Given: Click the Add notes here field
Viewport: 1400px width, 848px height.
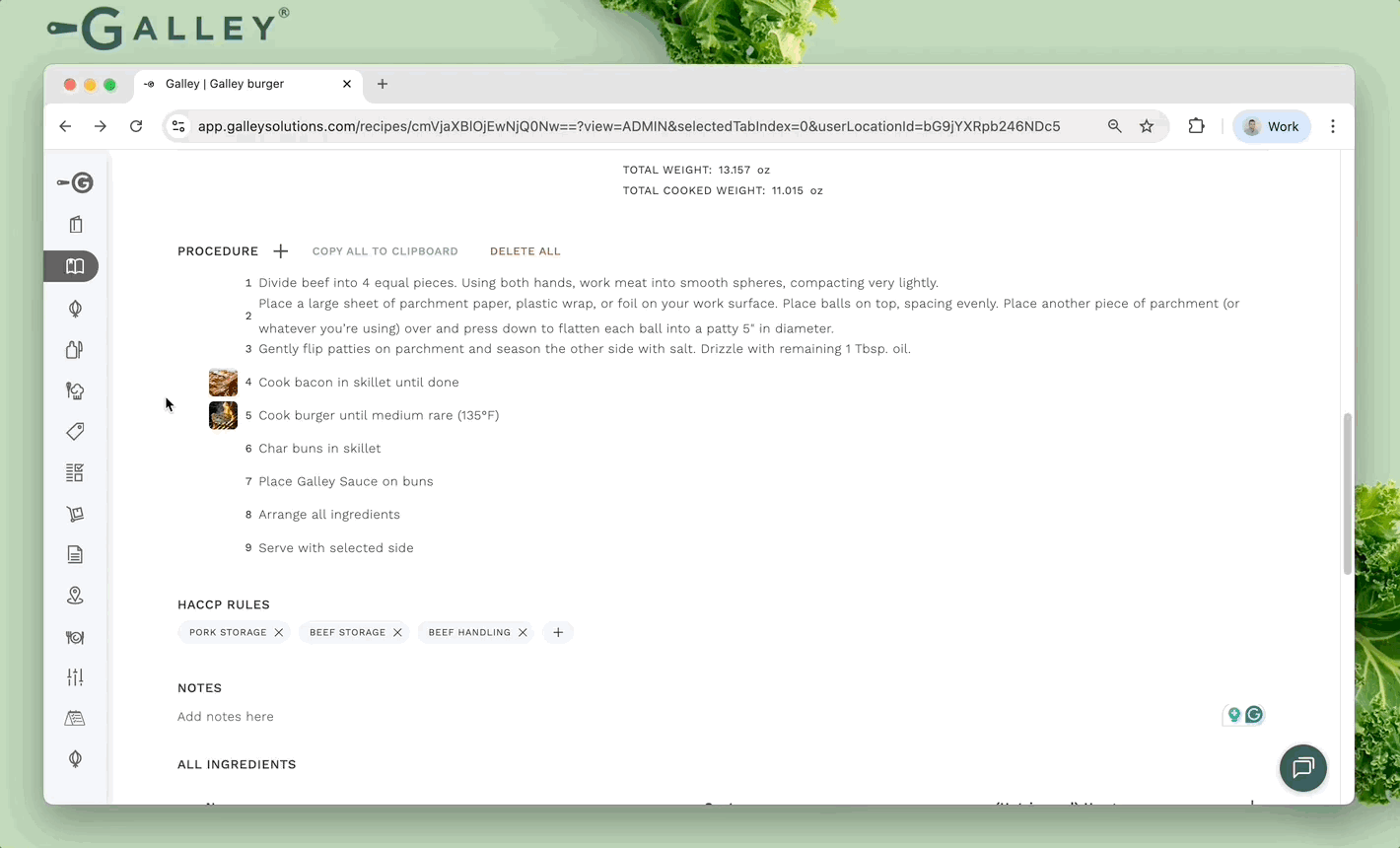Looking at the screenshot, I should click(226, 717).
